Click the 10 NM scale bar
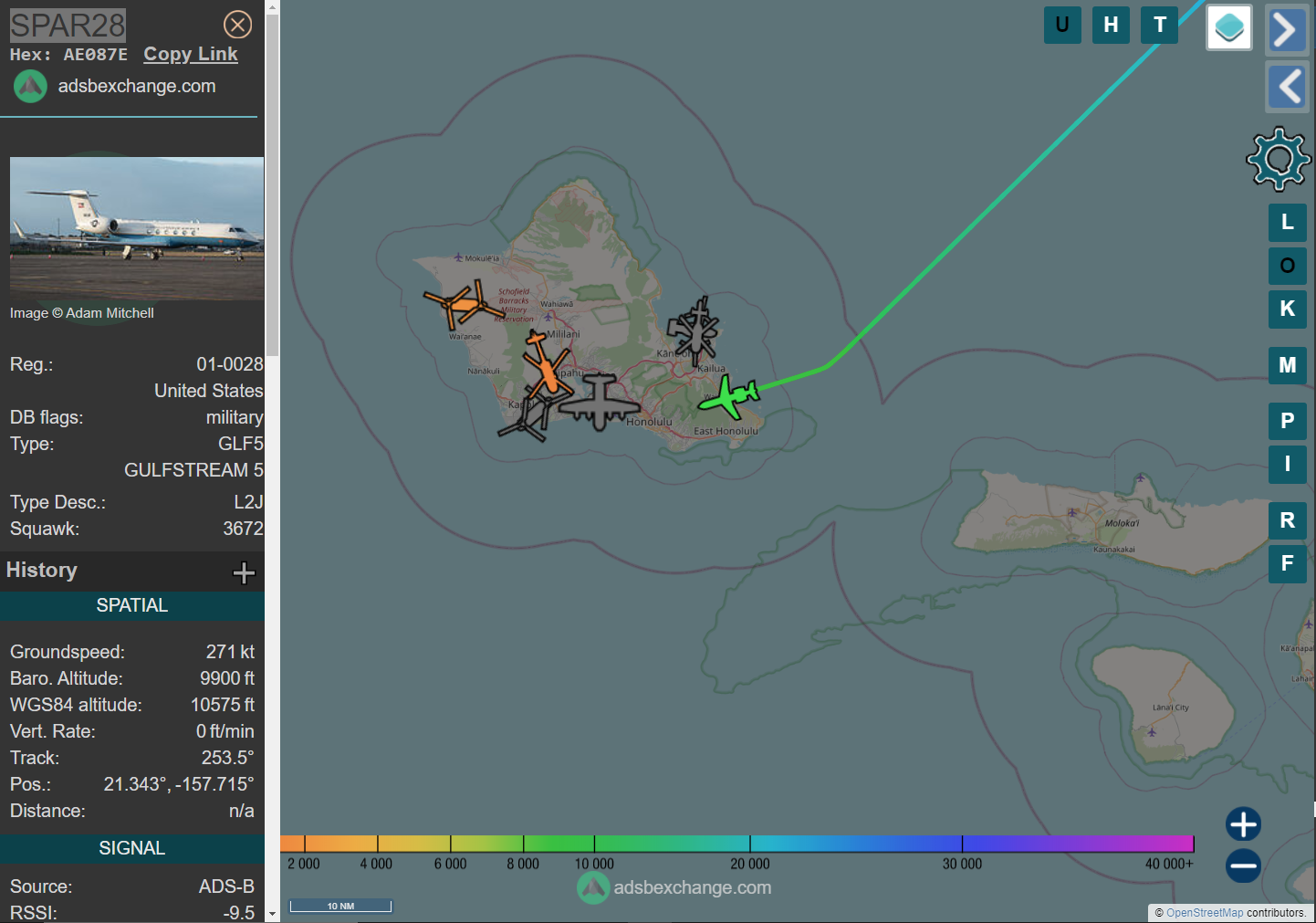Image resolution: width=1316 pixels, height=923 pixels. 340,906
